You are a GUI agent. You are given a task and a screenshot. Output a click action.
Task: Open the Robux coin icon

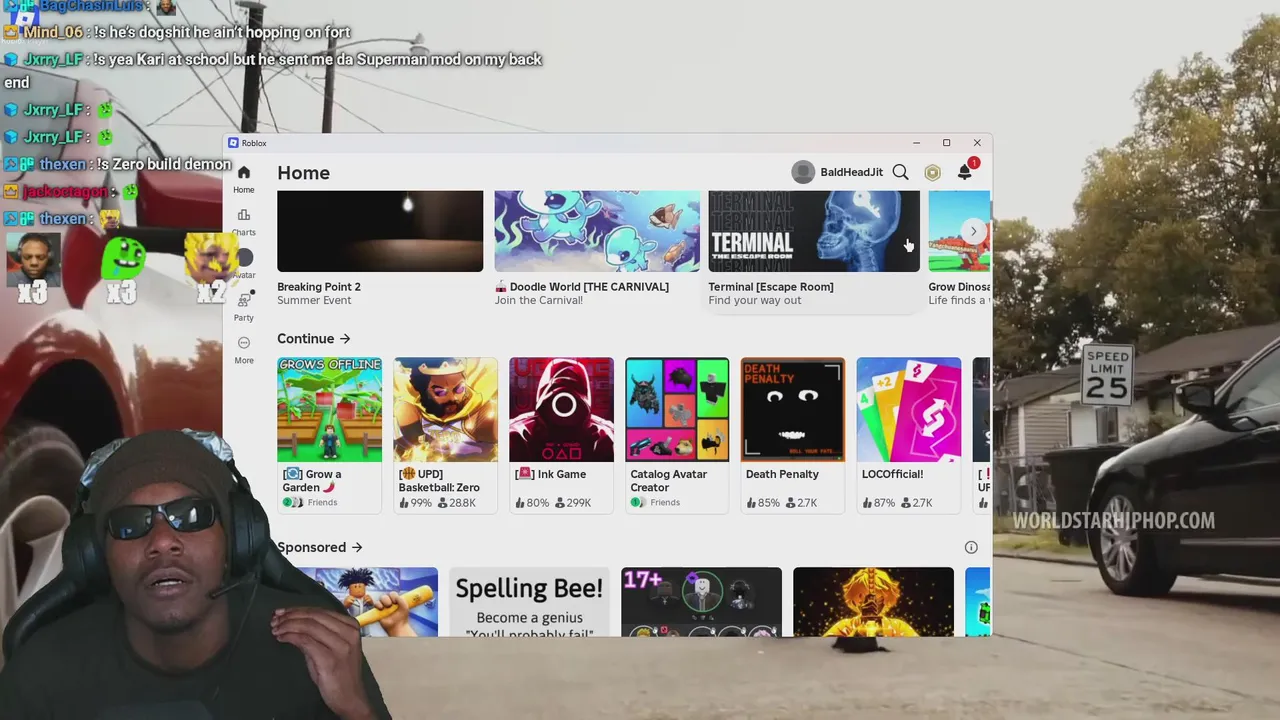click(x=932, y=172)
